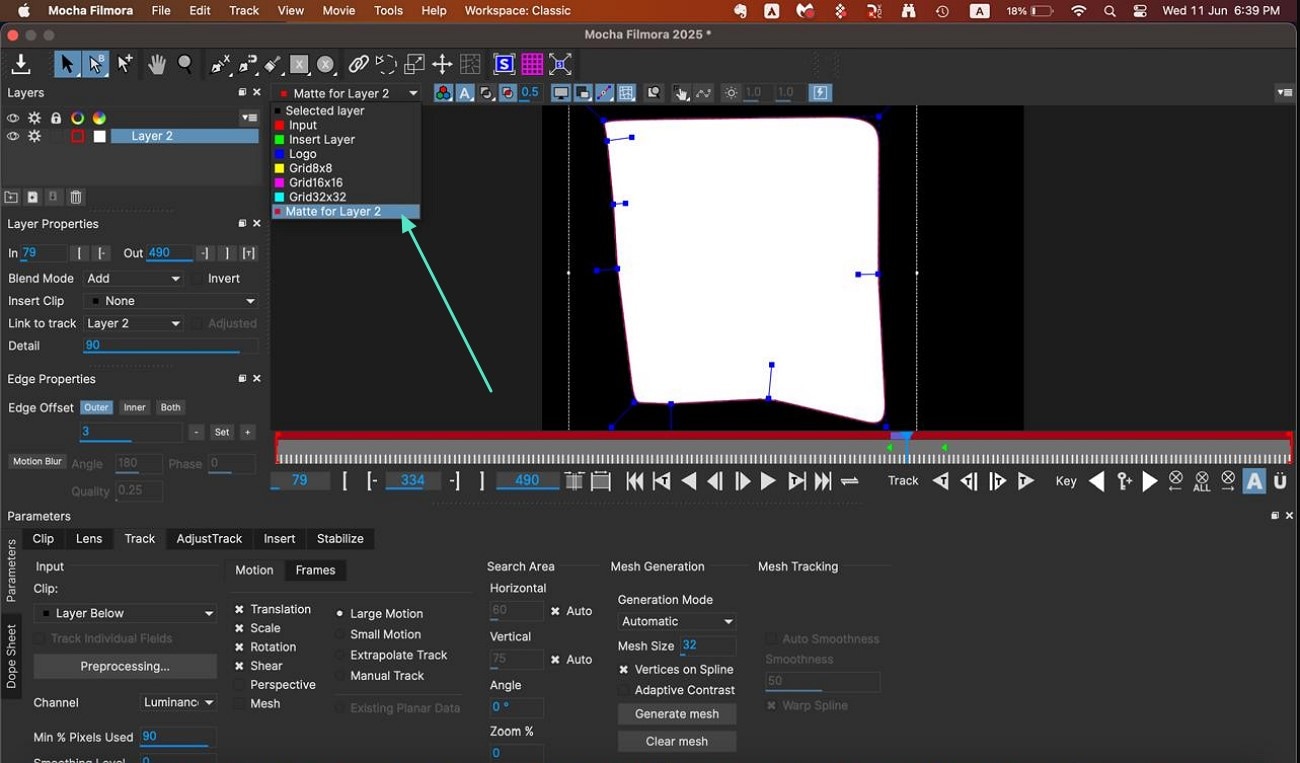Image resolution: width=1300 pixels, height=763 pixels.
Task: Click the Motion Blur button
Action: 38,462
